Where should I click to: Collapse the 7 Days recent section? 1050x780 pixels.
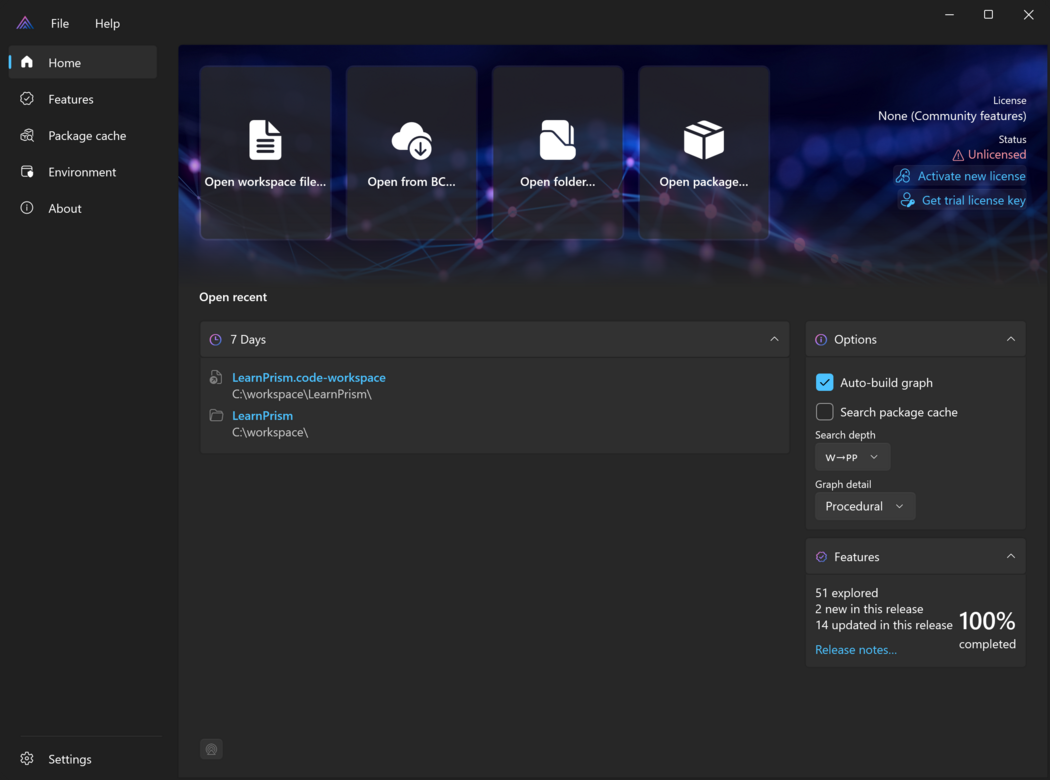(774, 339)
